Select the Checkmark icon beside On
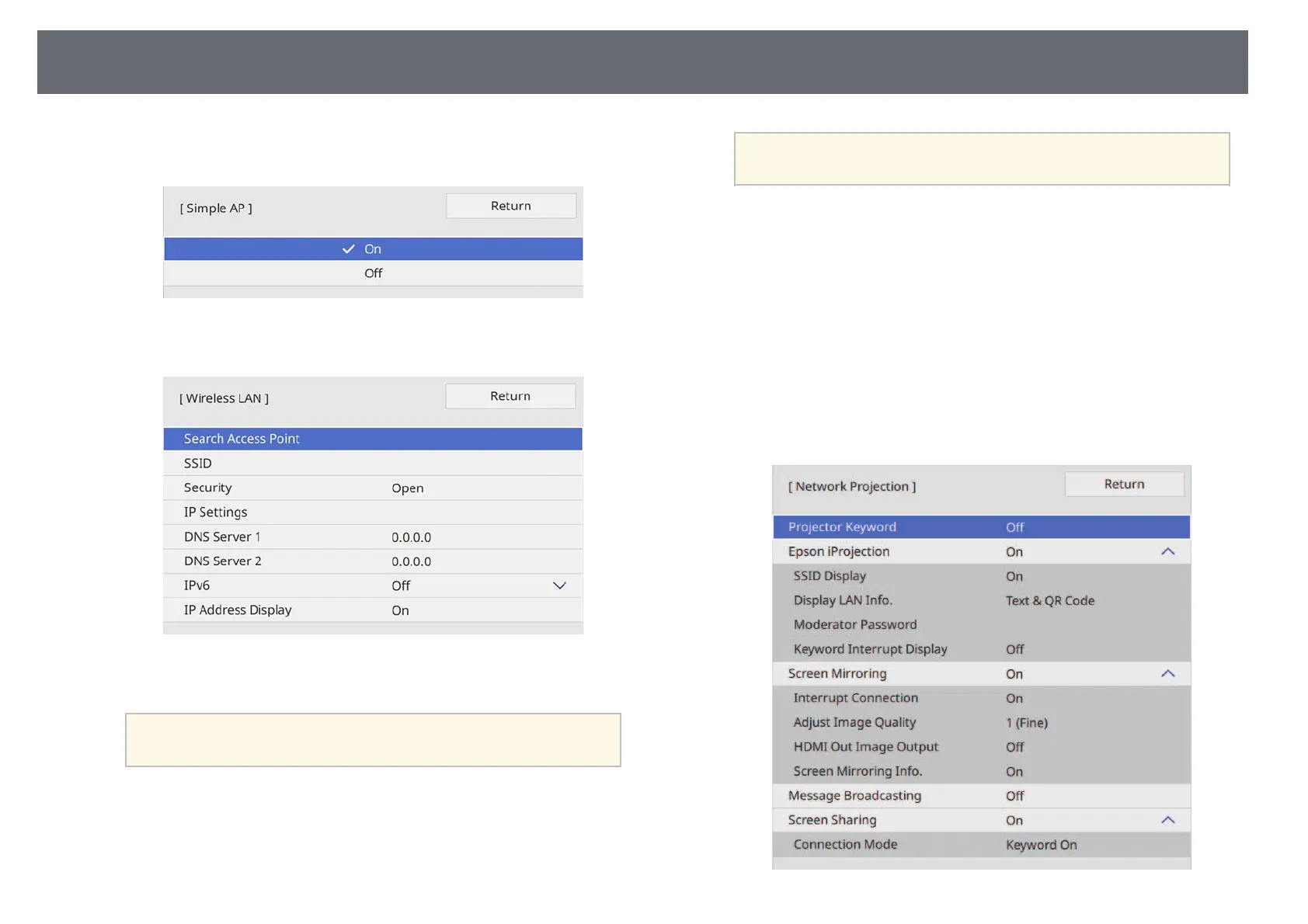Screen dimensions: 1308x924 (349, 249)
